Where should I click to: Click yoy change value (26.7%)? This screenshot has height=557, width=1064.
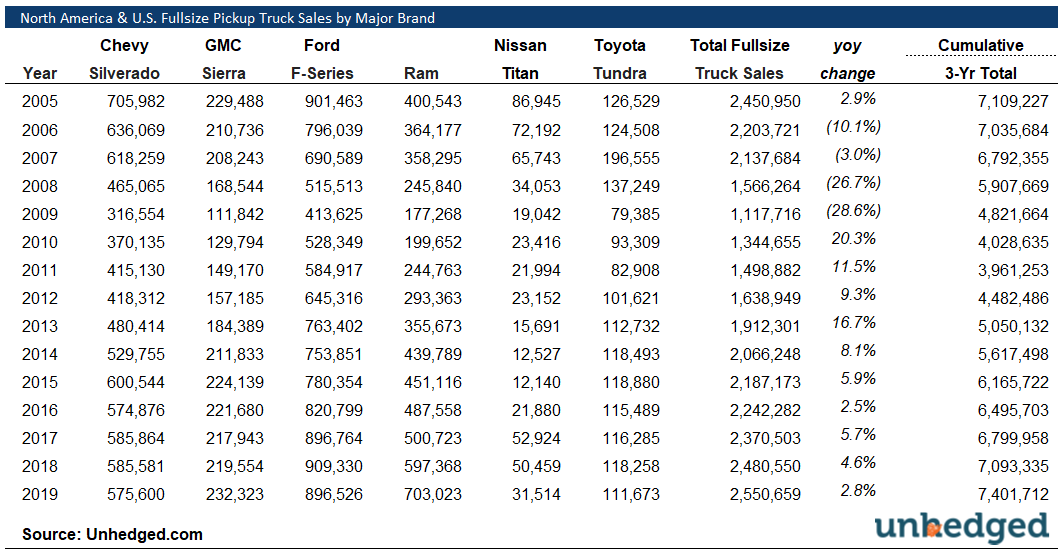(854, 183)
